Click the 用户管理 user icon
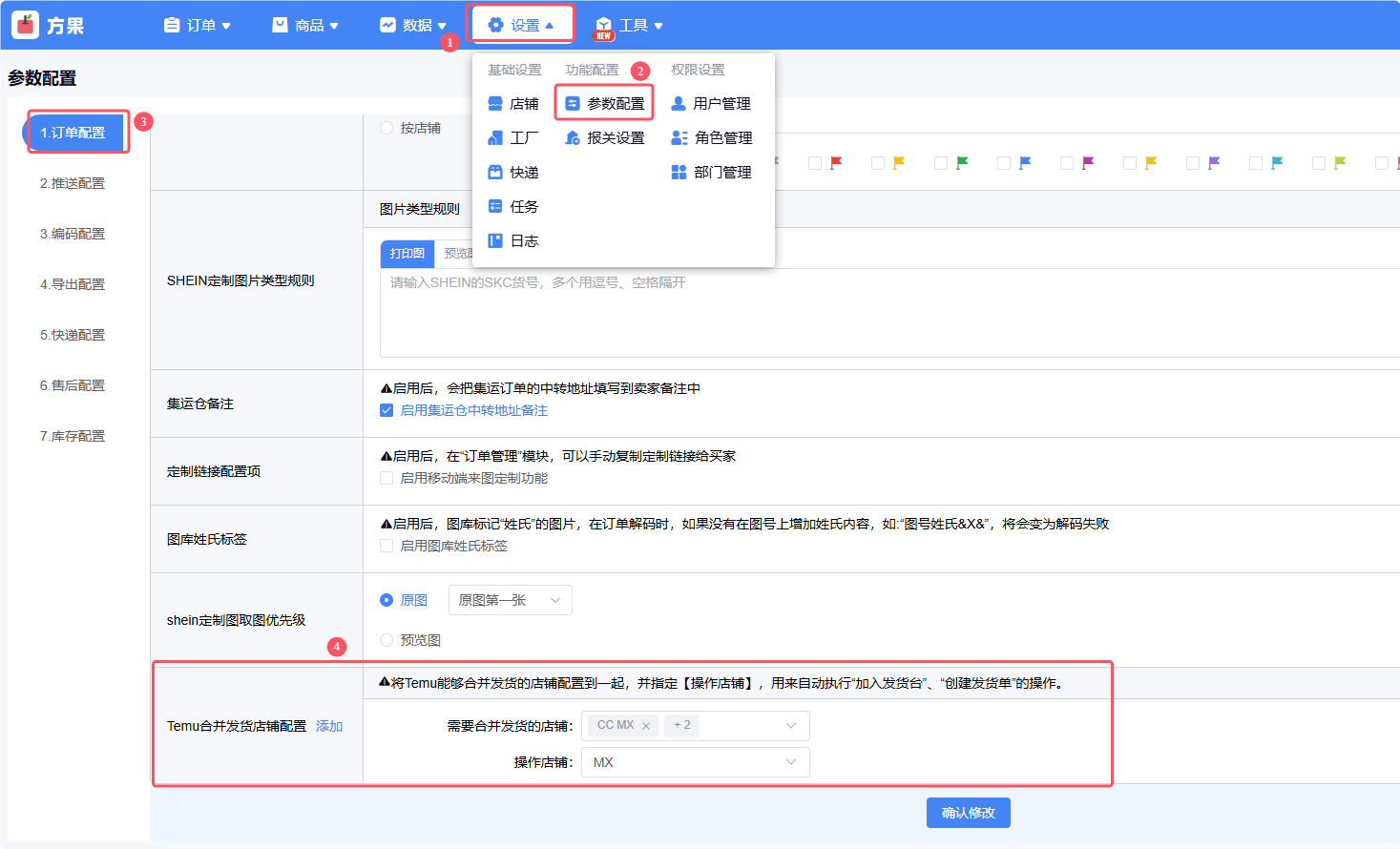 point(679,103)
